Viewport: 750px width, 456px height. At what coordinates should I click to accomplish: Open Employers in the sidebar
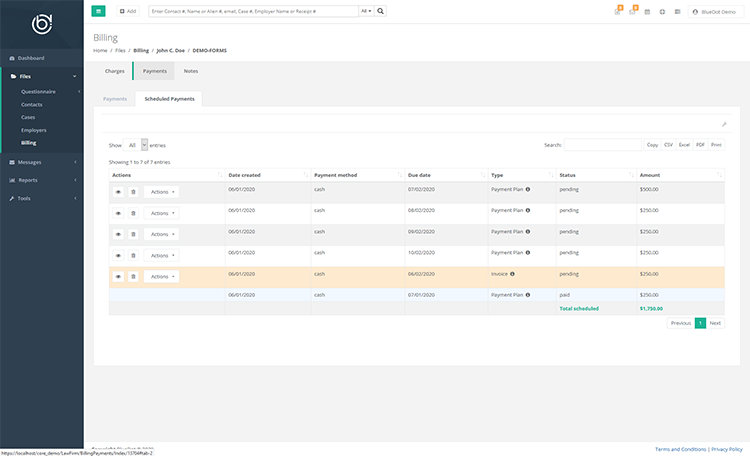(x=33, y=130)
